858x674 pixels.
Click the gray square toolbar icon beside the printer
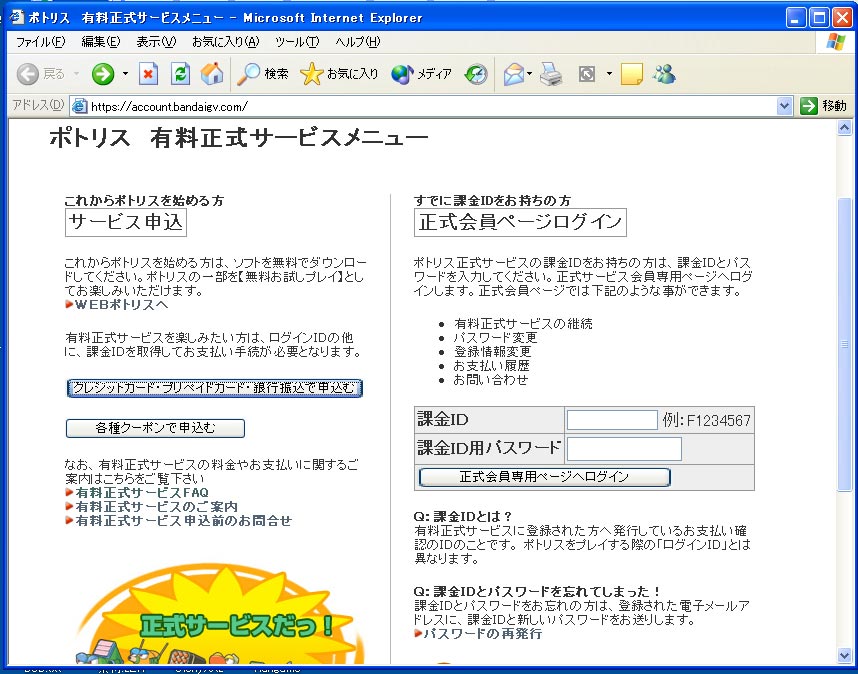pyautogui.click(x=587, y=74)
